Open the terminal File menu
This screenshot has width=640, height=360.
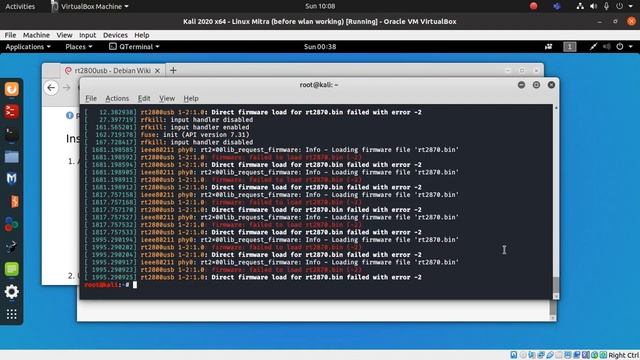tap(91, 98)
